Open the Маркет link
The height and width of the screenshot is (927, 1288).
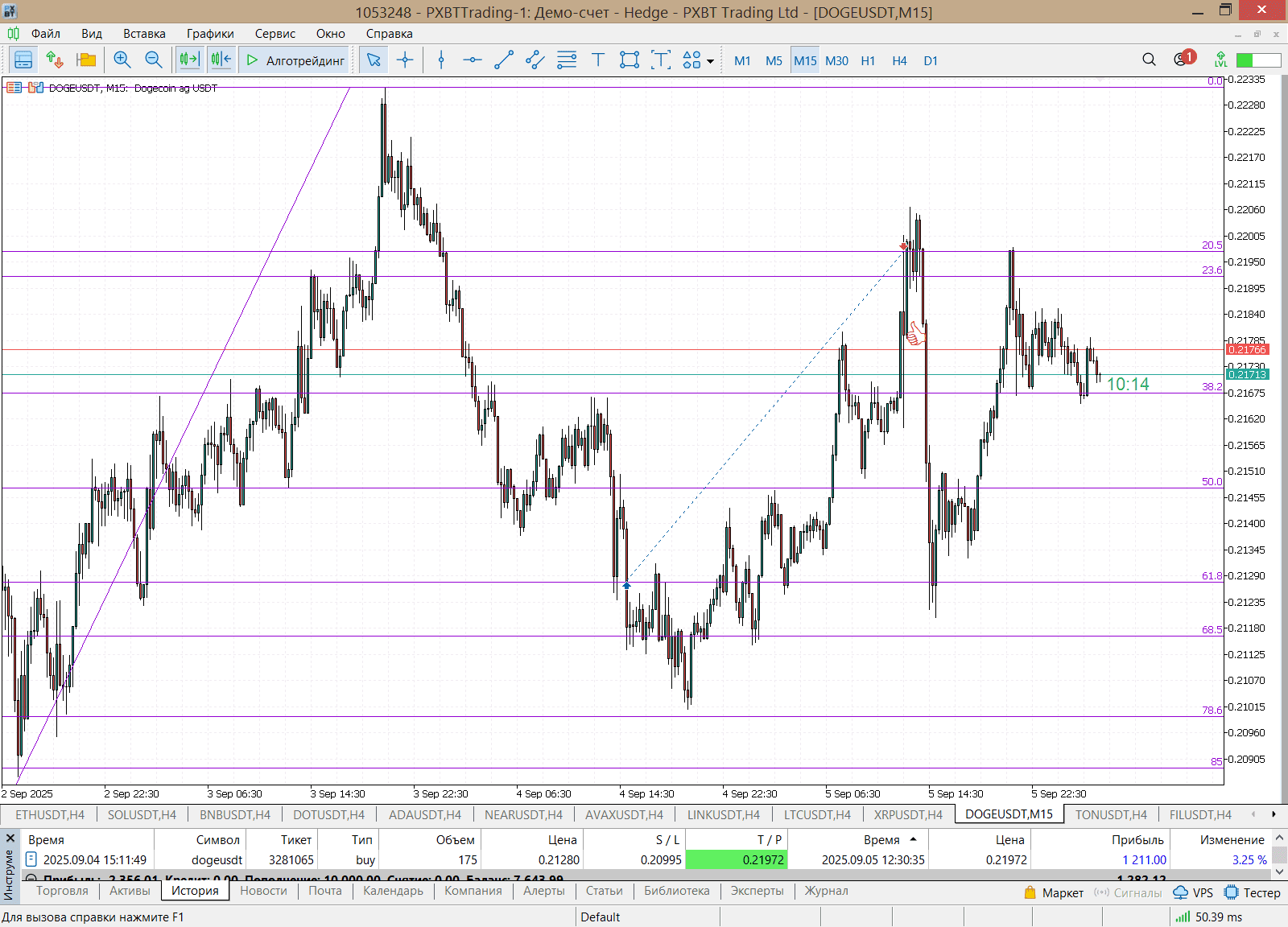[1054, 892]
